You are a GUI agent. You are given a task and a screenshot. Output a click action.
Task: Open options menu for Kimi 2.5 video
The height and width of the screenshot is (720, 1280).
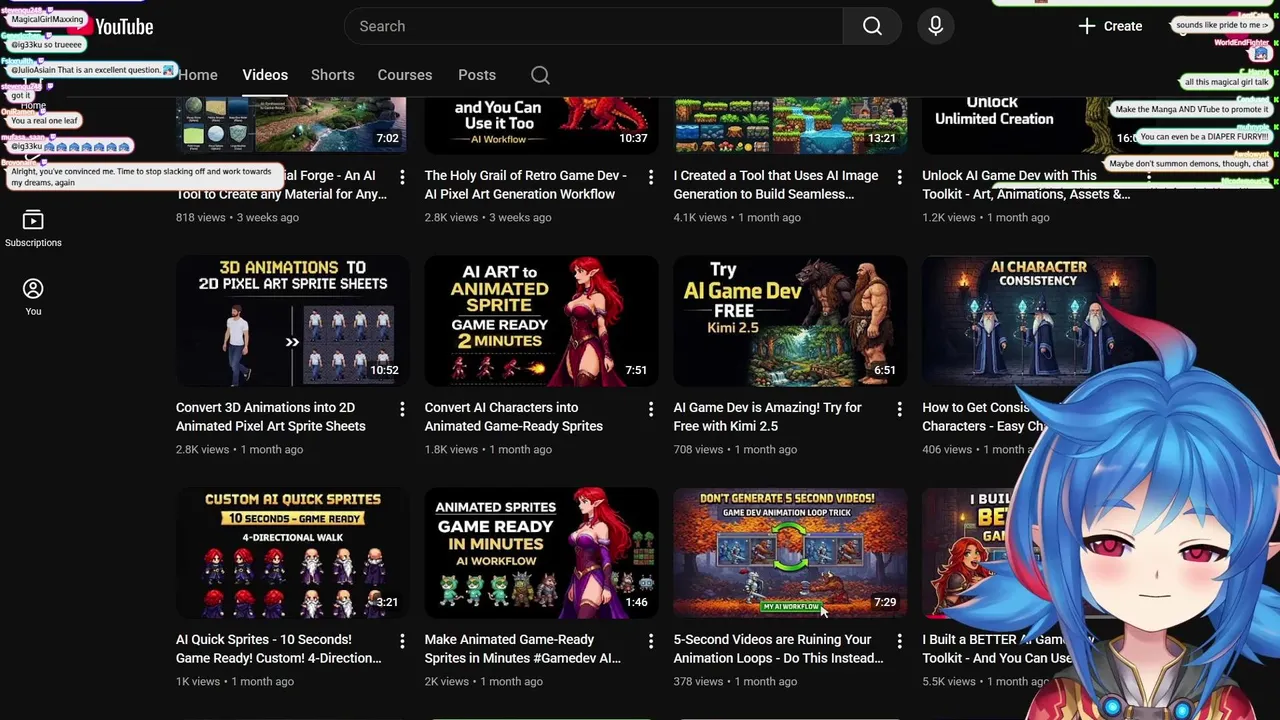click(899, 409)
